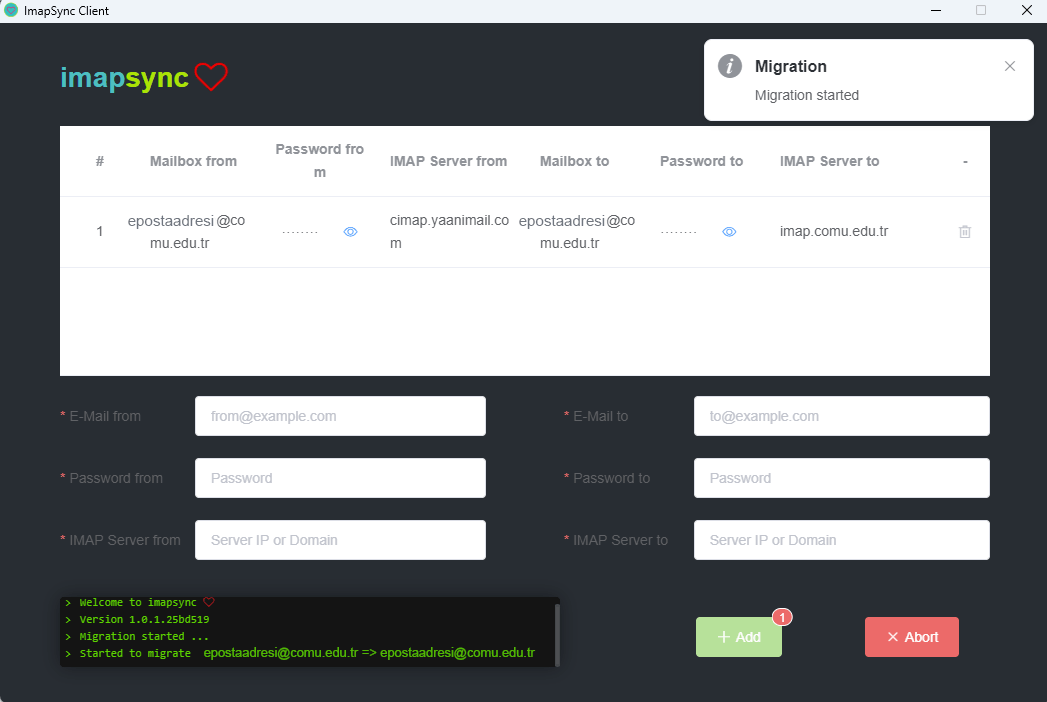
Task: Click the ImapSync Client title bar icon
Action: [11, 10]
